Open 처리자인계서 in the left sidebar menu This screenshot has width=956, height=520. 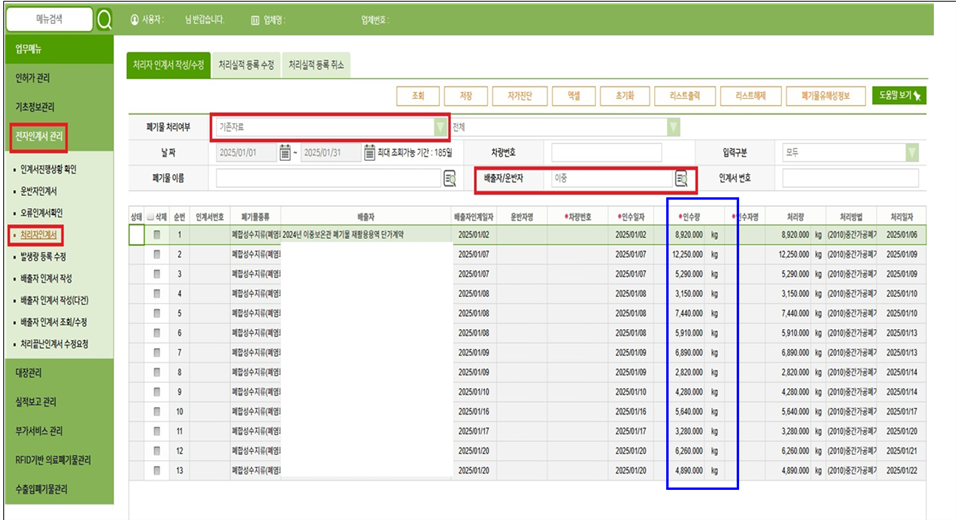click(39, 235)
